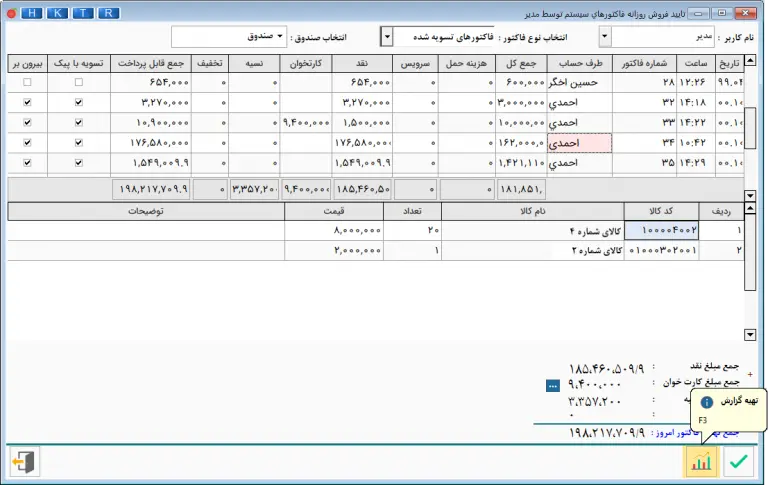The image size is (768, 485).
Task: Uncheck بیرون بر checkbox for invoice 34
Action: pos(25,142)
